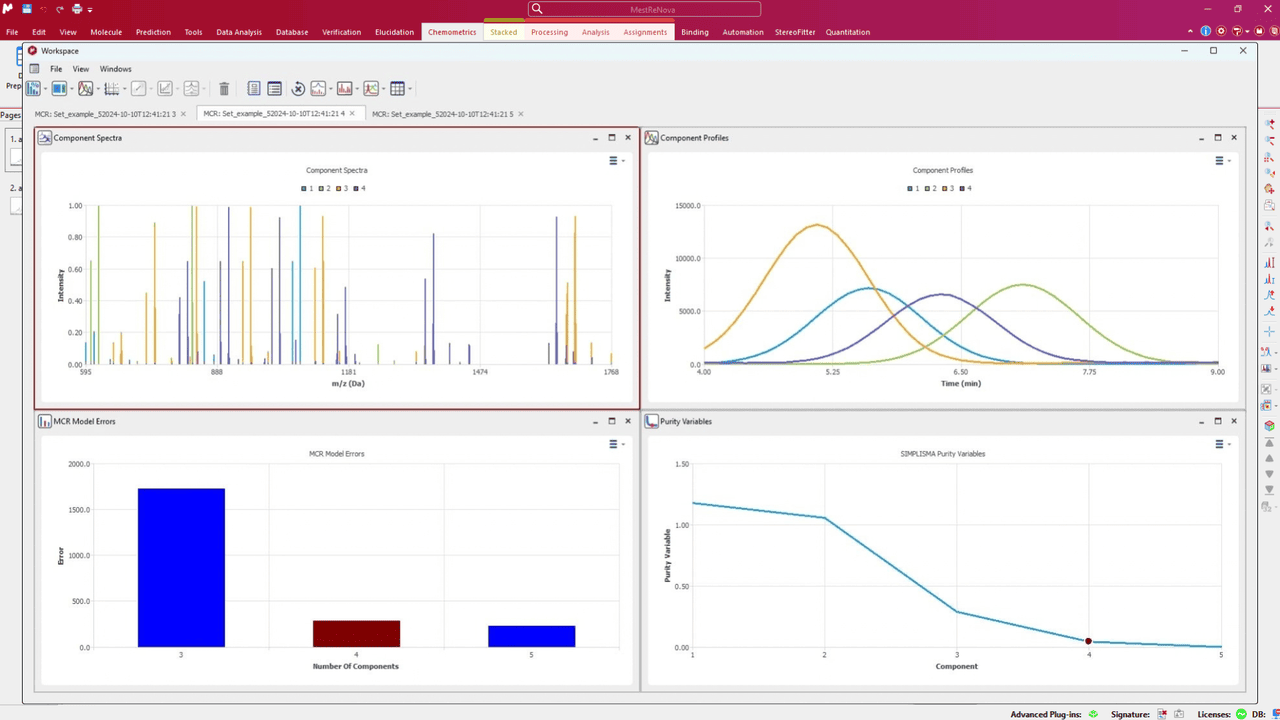Image resolution: width=1280 pixels, height=720 pixels.
Task: Click the Component Profiles panel title icon
Action: [651, 138]
